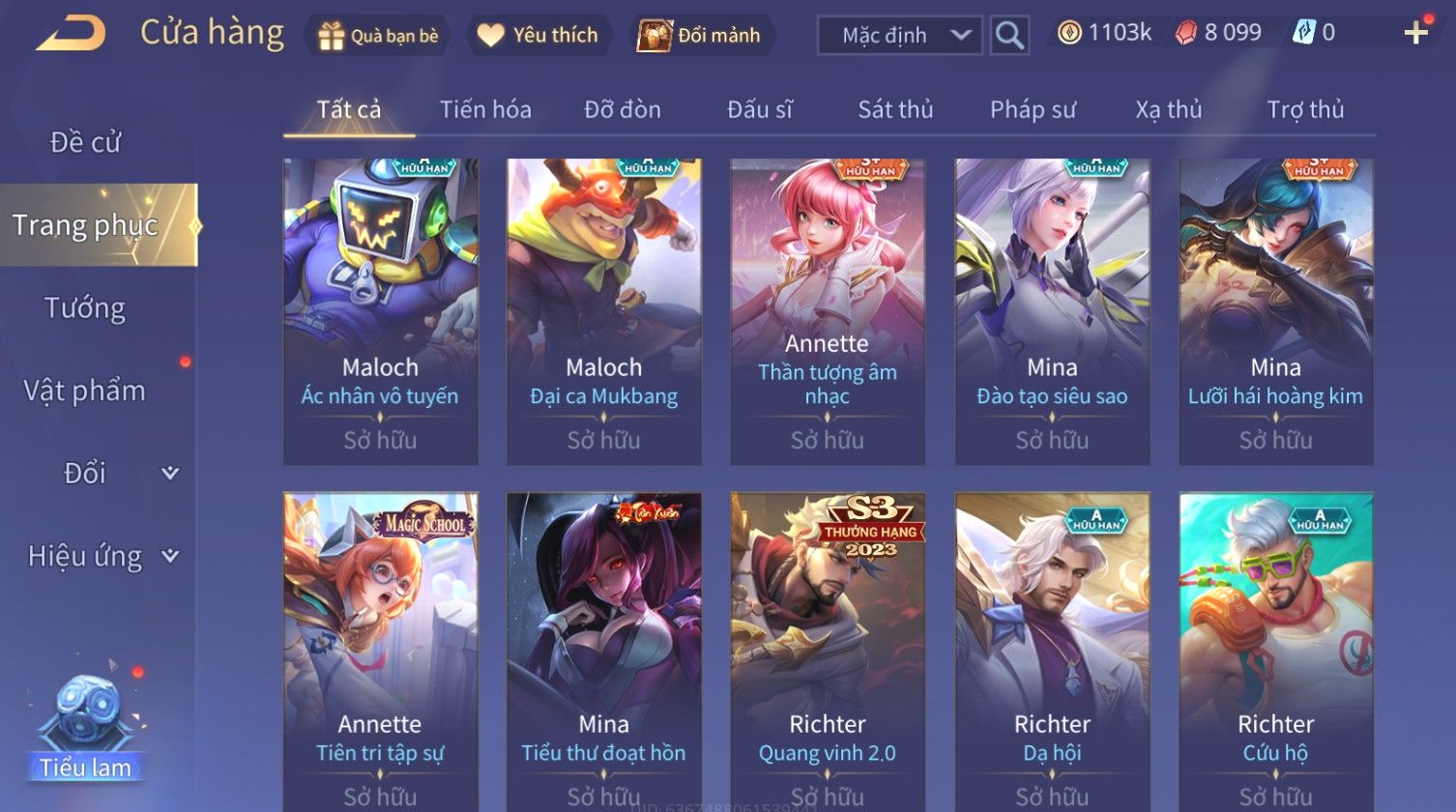The width and height of the screenshot is (1456, 812).
Task: Expand the Đổi sidebar section
Action: 170,473
